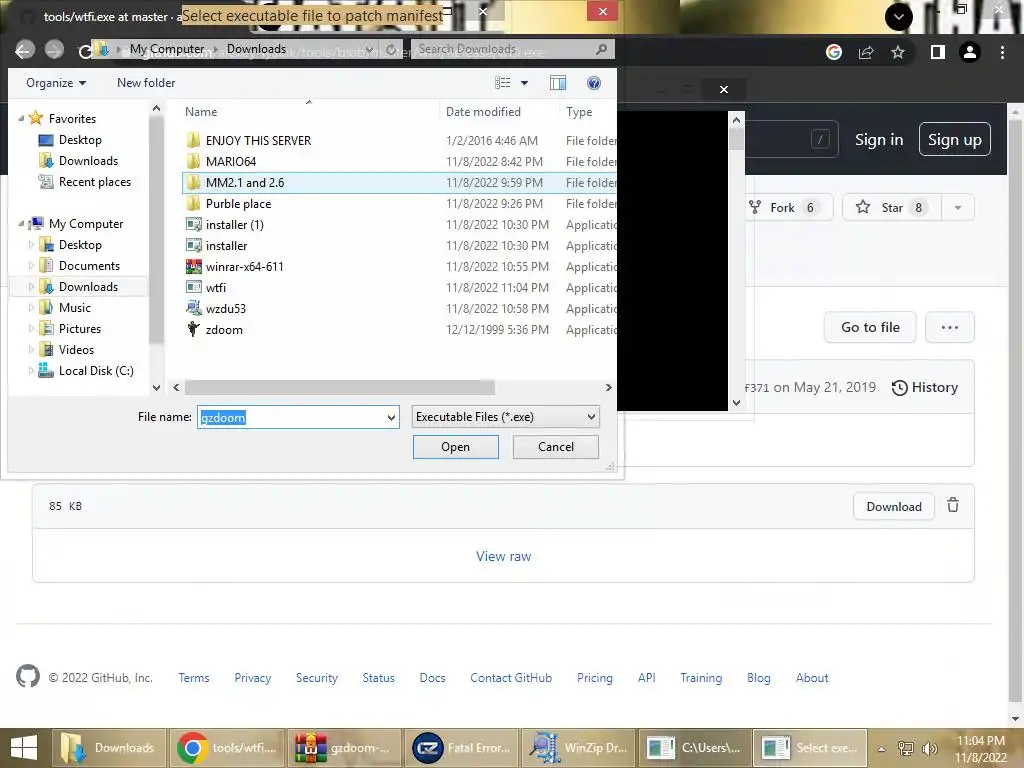Screen dimensions: 1024x768
Task: Select Videos in the navigation tree
Action: pos(67,349)
